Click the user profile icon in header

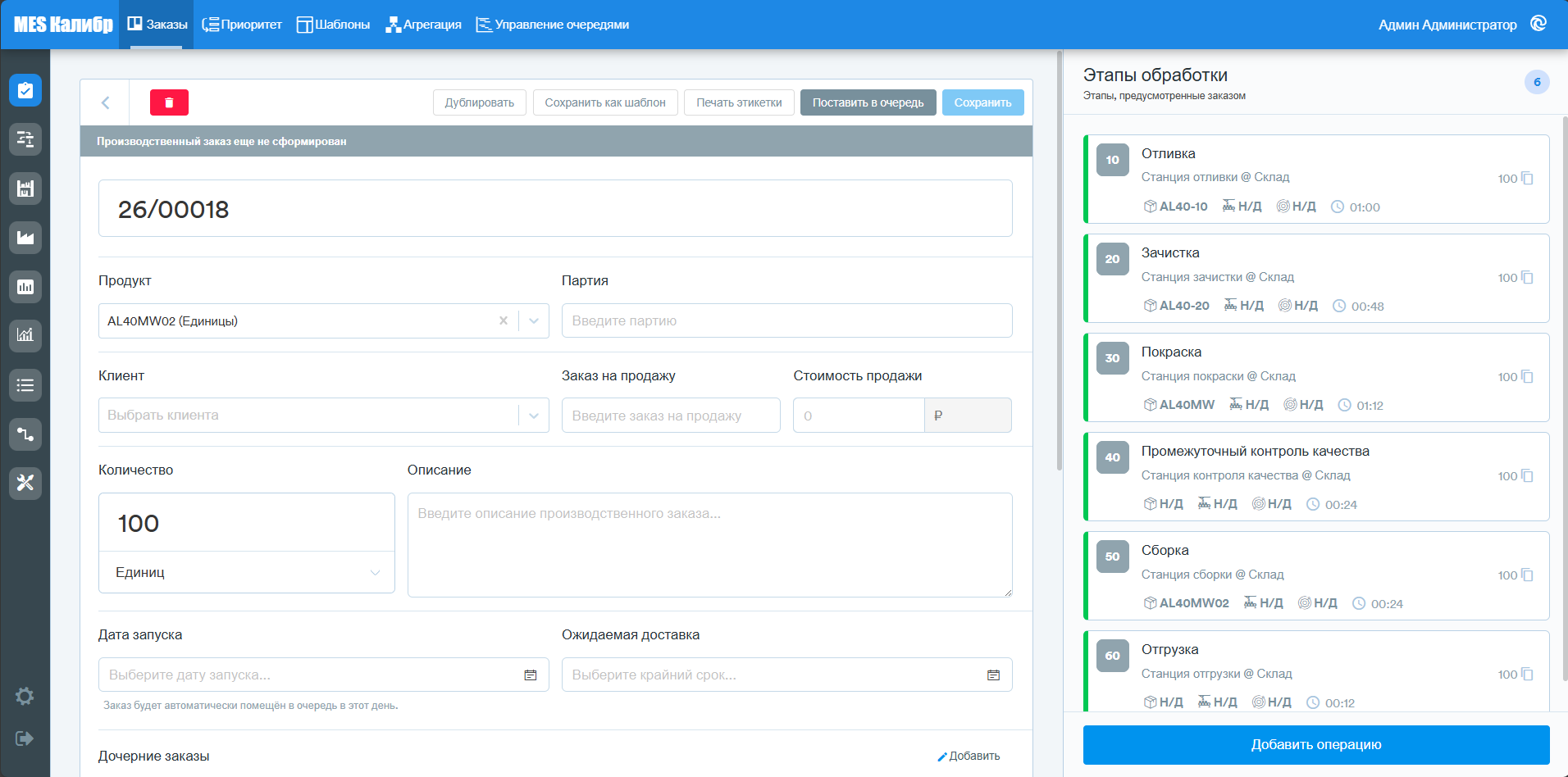(1538, 24)
